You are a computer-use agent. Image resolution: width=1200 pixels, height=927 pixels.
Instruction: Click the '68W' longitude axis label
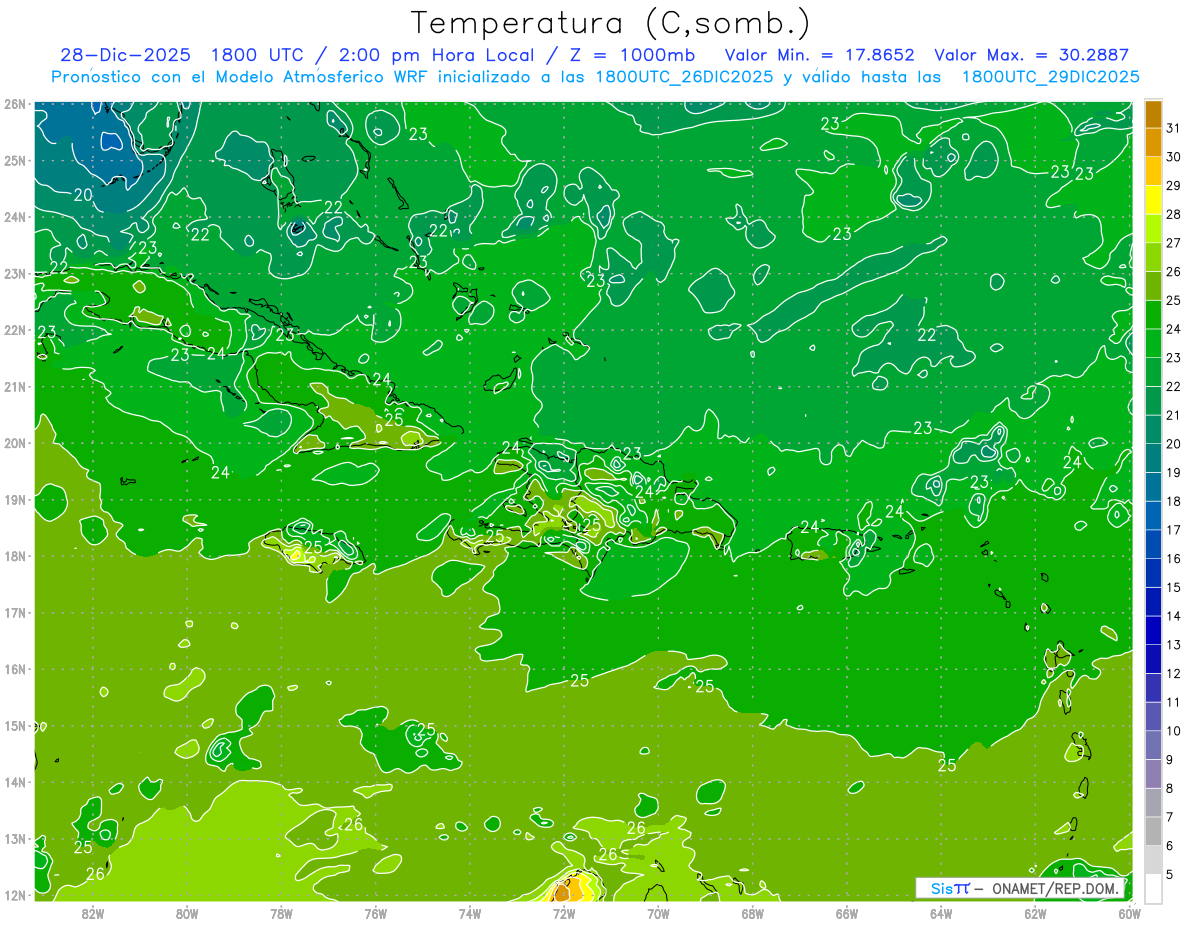(x=753, y=913)
